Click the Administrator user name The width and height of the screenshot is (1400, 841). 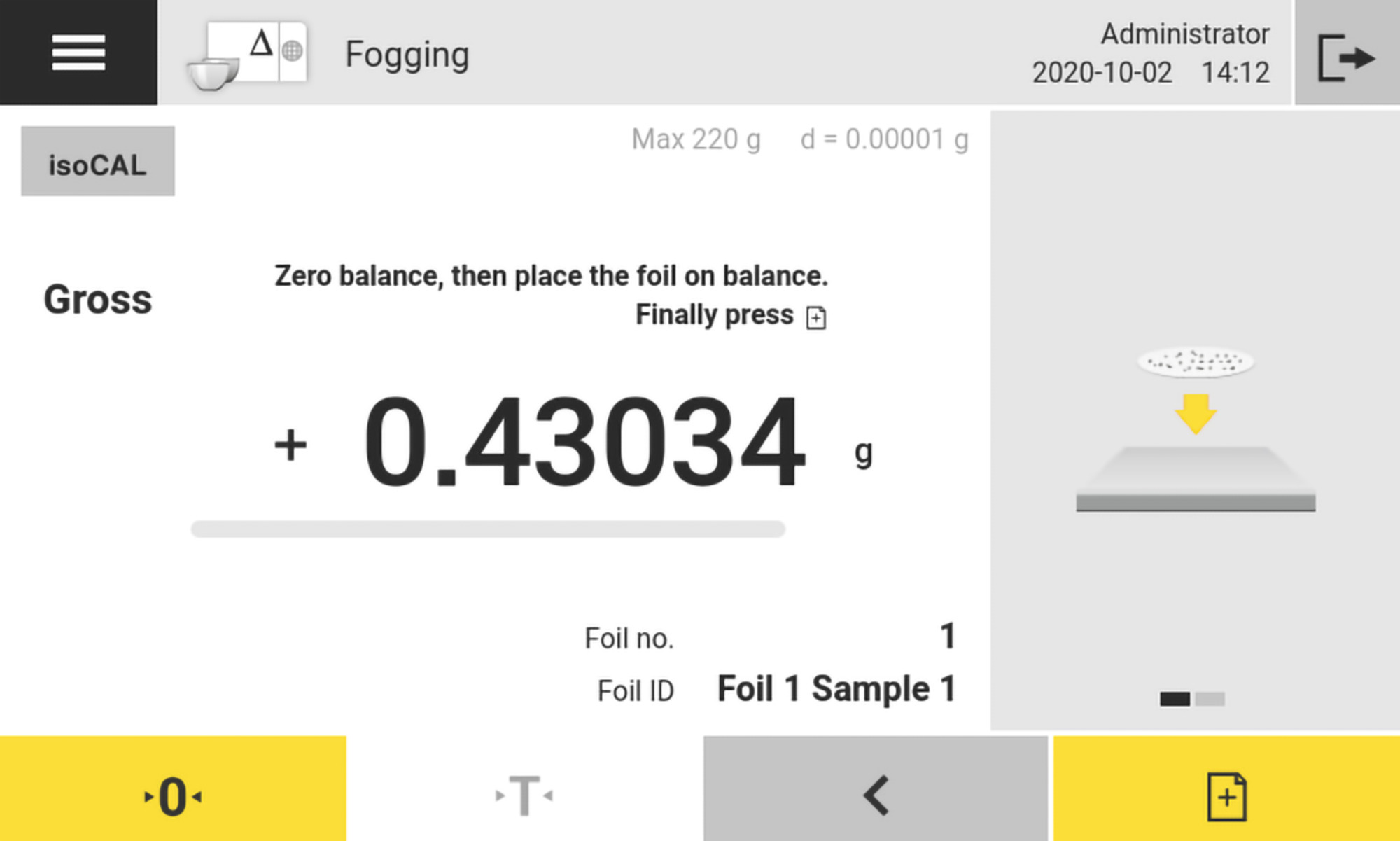tap(1184, 34)
